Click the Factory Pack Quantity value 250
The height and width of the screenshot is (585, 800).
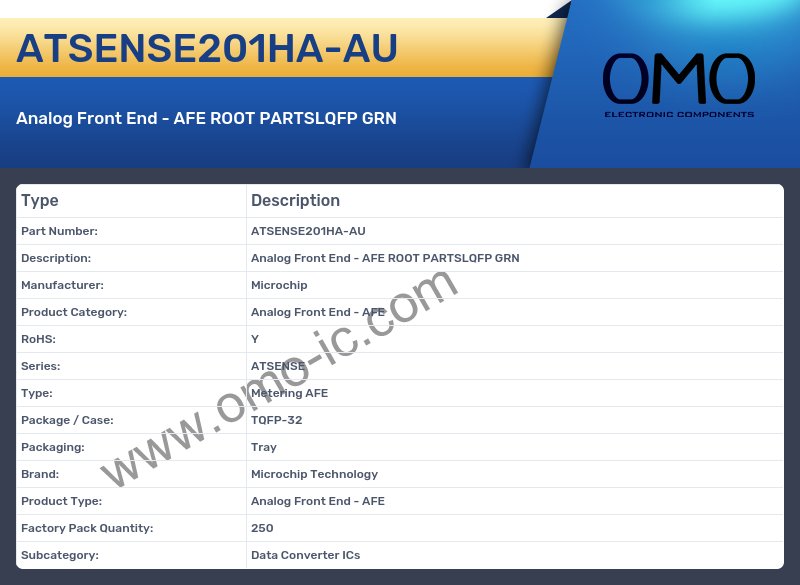262,528
